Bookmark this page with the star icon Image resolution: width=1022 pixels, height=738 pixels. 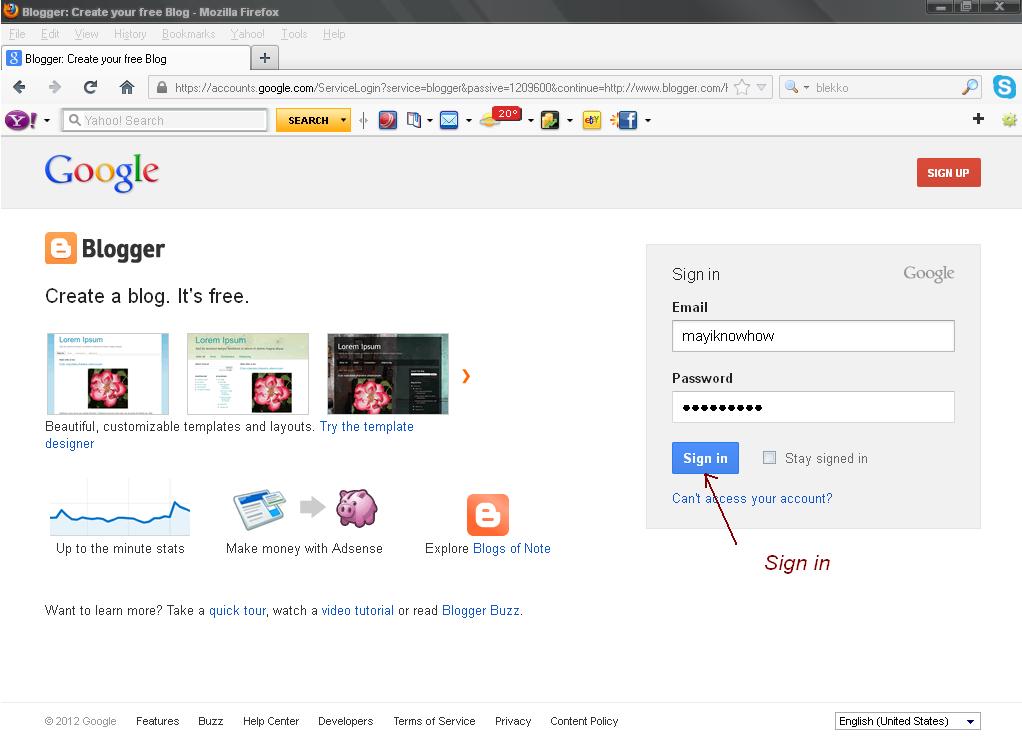(x=742, y=87)
